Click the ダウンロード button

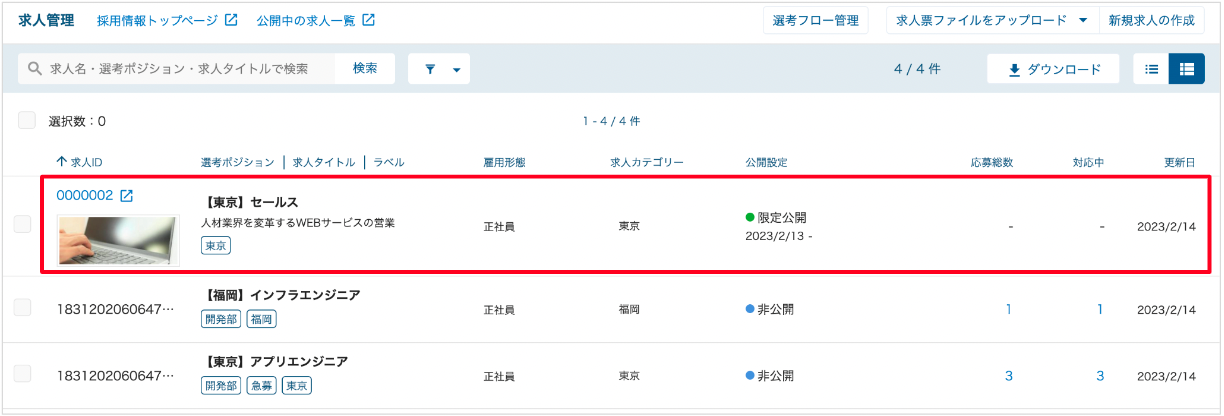[1053, 69]
